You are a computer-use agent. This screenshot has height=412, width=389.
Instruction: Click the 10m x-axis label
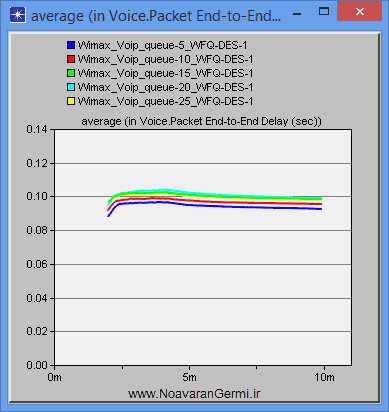coord(324,377)
